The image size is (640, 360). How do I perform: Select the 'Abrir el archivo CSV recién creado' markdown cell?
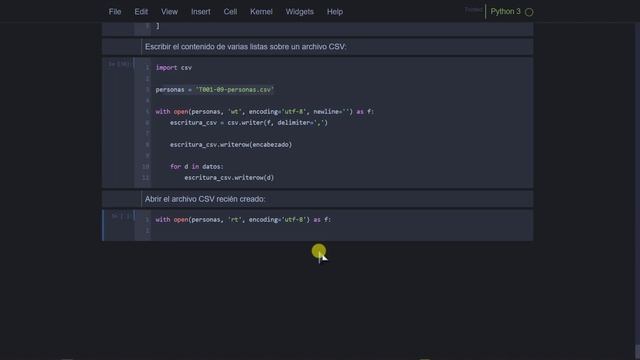(x=318, y=199)
